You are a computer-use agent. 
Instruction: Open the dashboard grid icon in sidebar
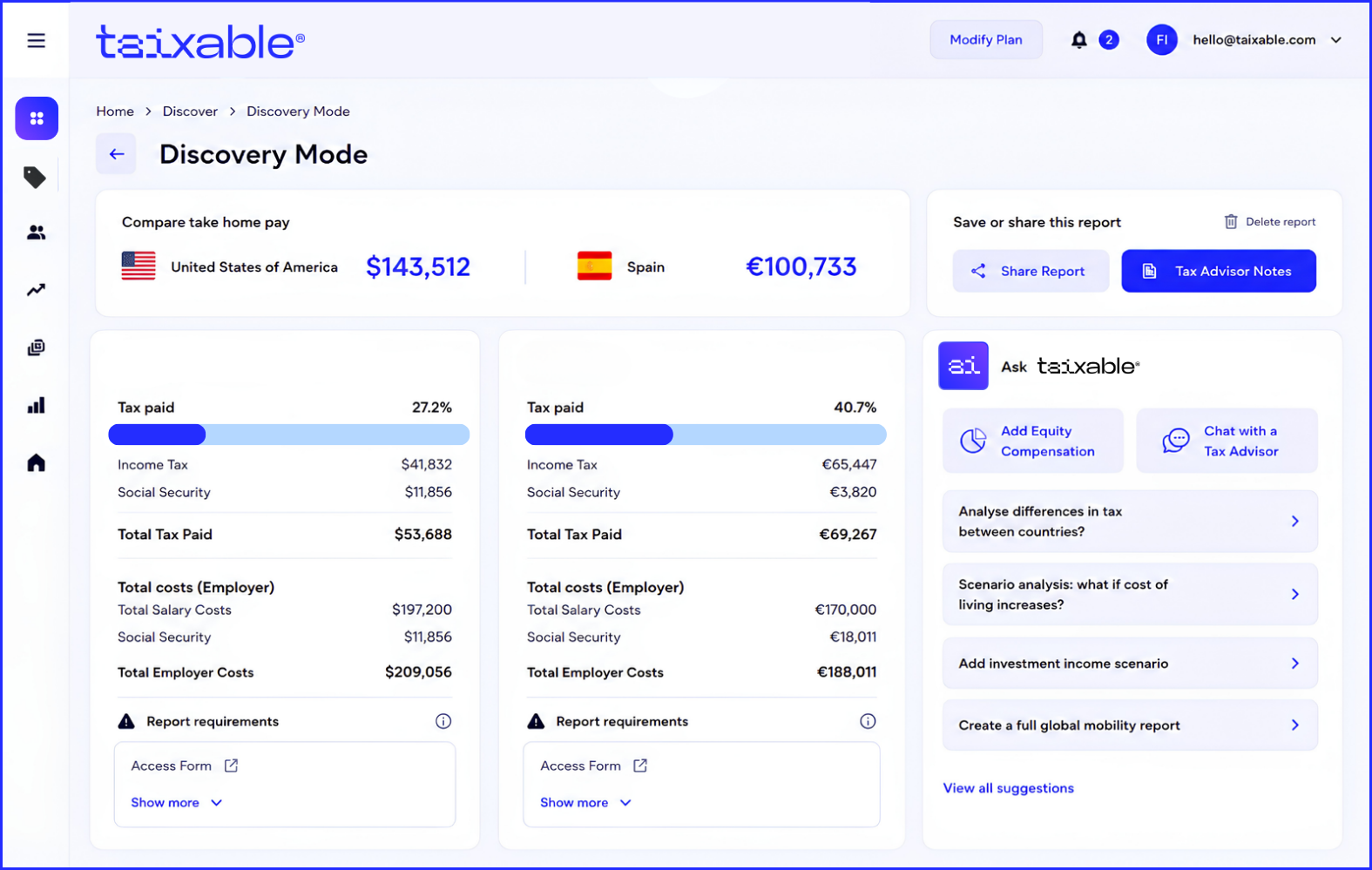(x=37, y=118)
